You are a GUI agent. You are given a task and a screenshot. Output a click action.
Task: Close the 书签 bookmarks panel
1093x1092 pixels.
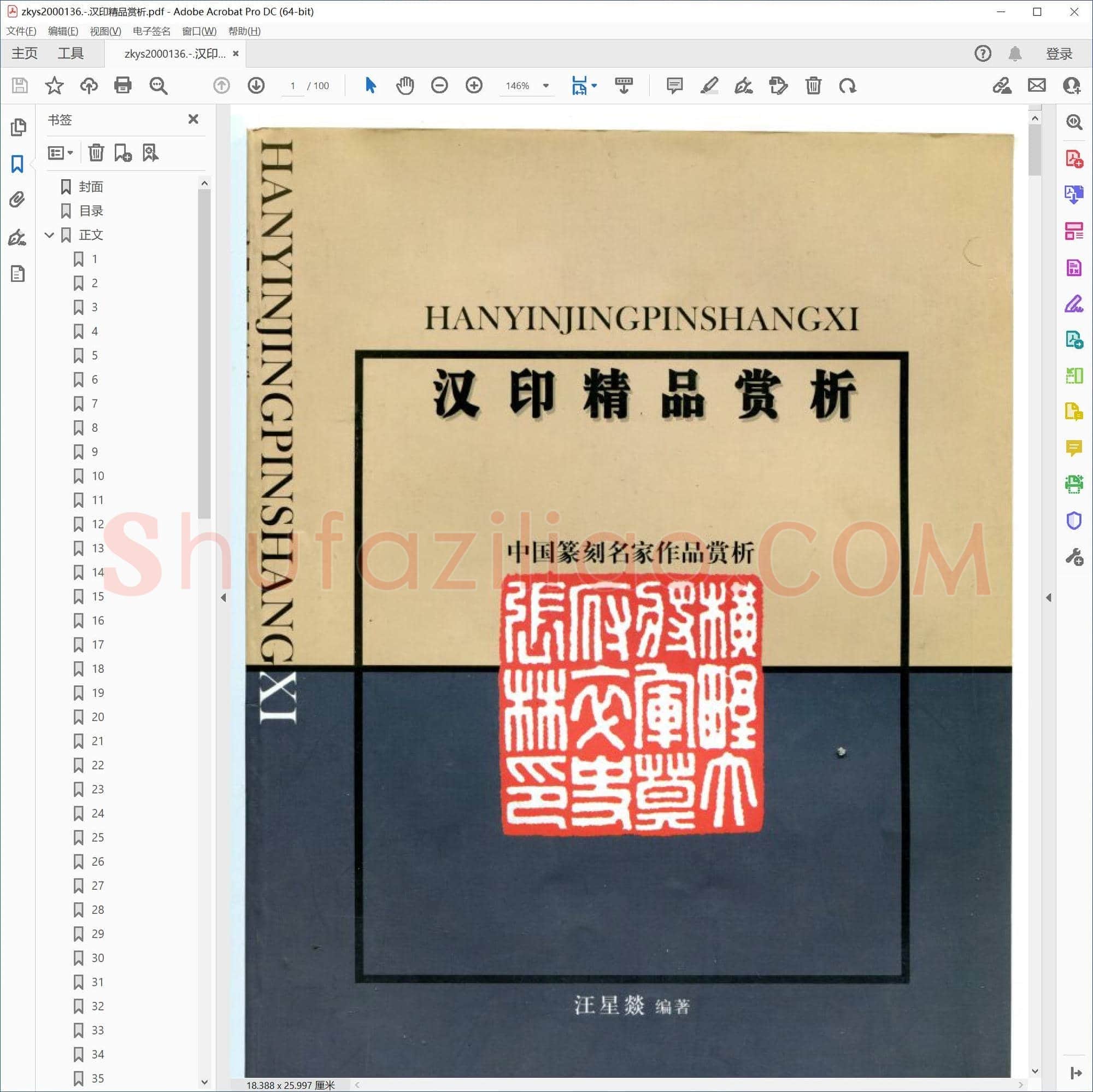[193, 119]
